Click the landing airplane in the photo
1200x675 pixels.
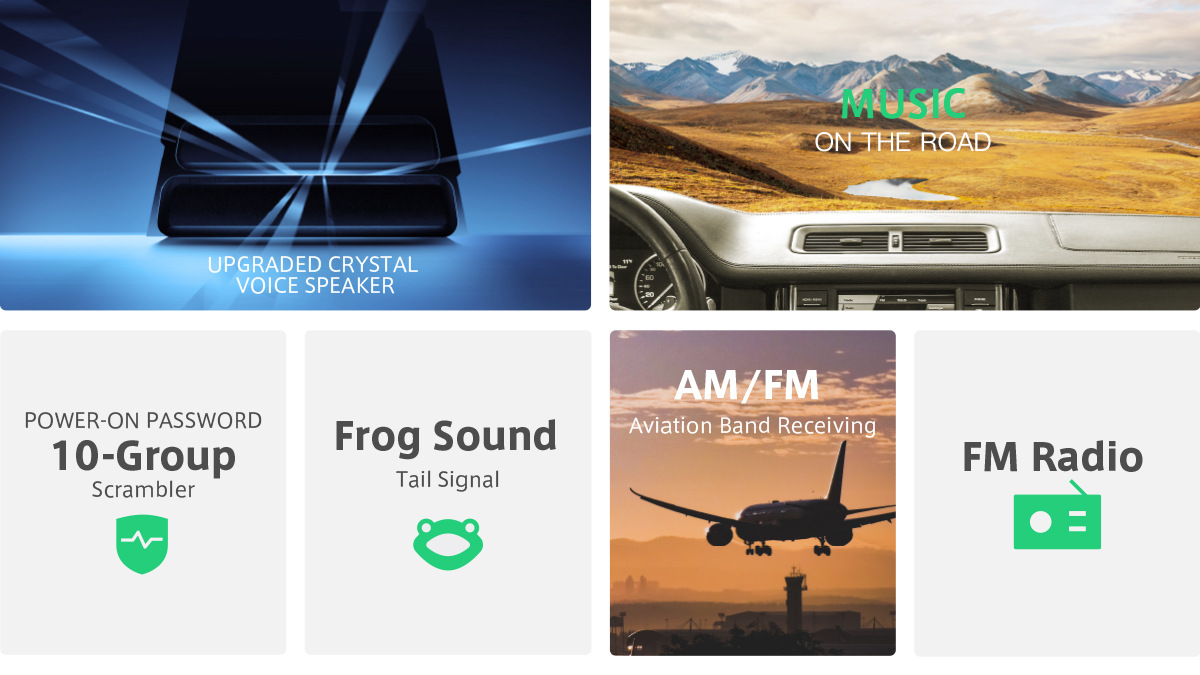(765, 510)
